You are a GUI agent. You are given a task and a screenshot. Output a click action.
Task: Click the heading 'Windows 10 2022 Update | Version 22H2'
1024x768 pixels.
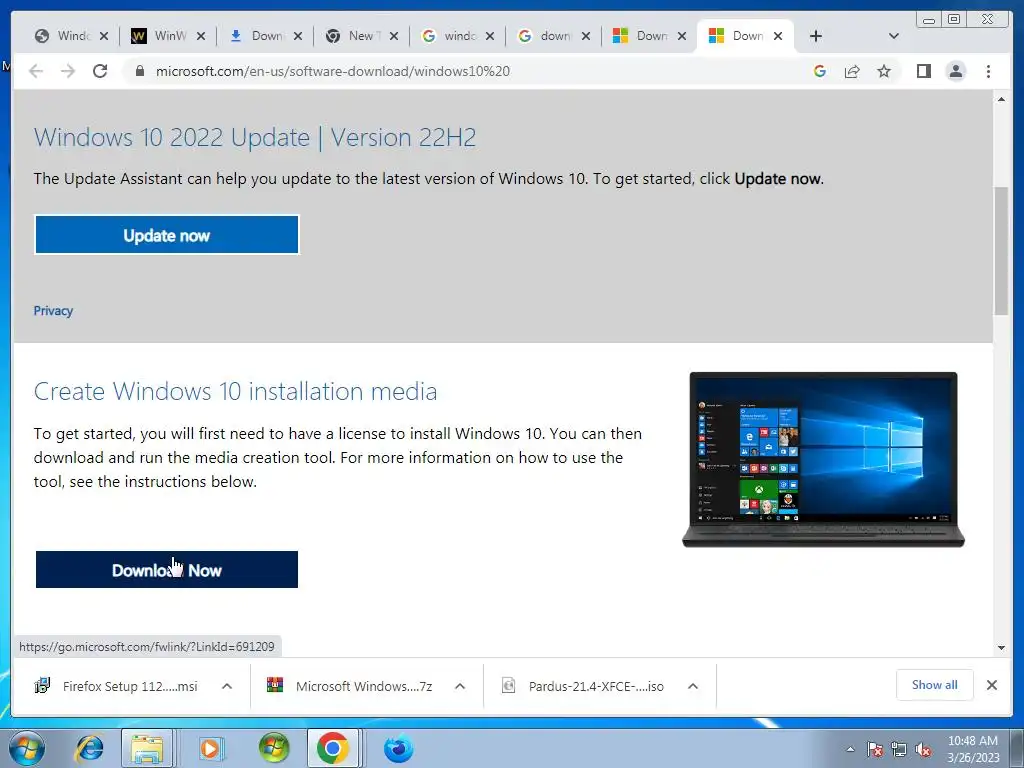pos(255,138)
